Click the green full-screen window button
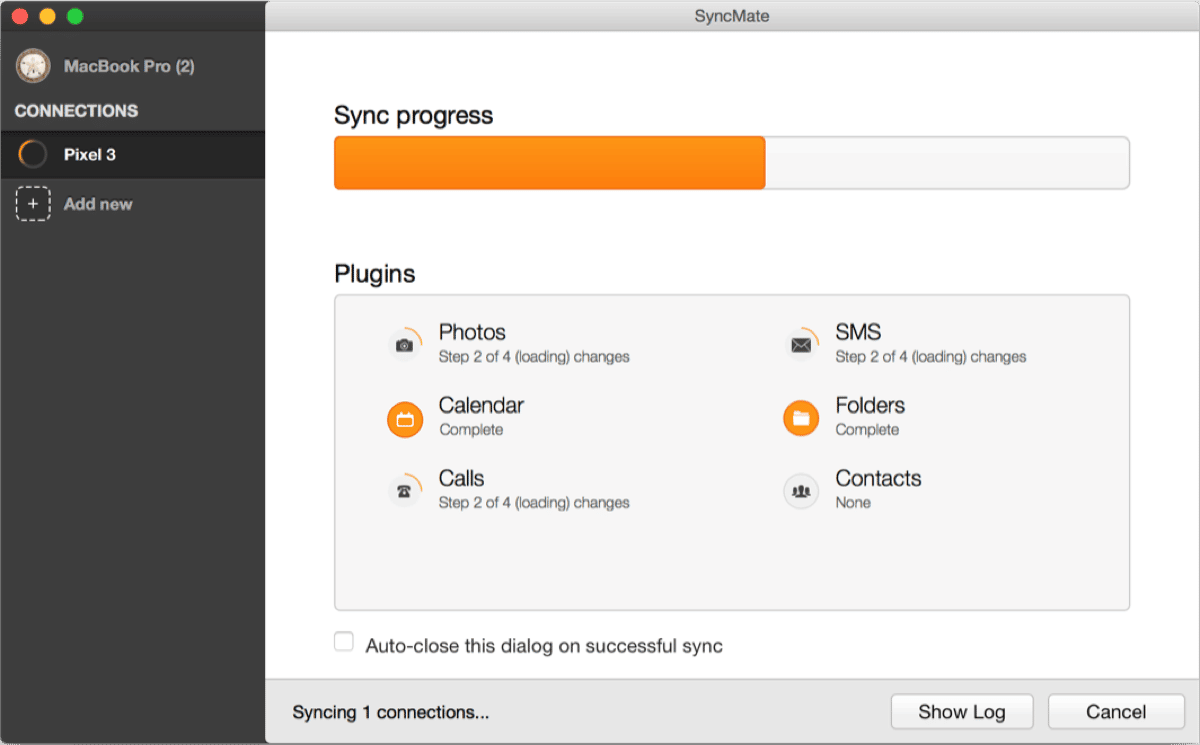The width and height of the screenshot is (1200, 745). [x=75, y=16]
